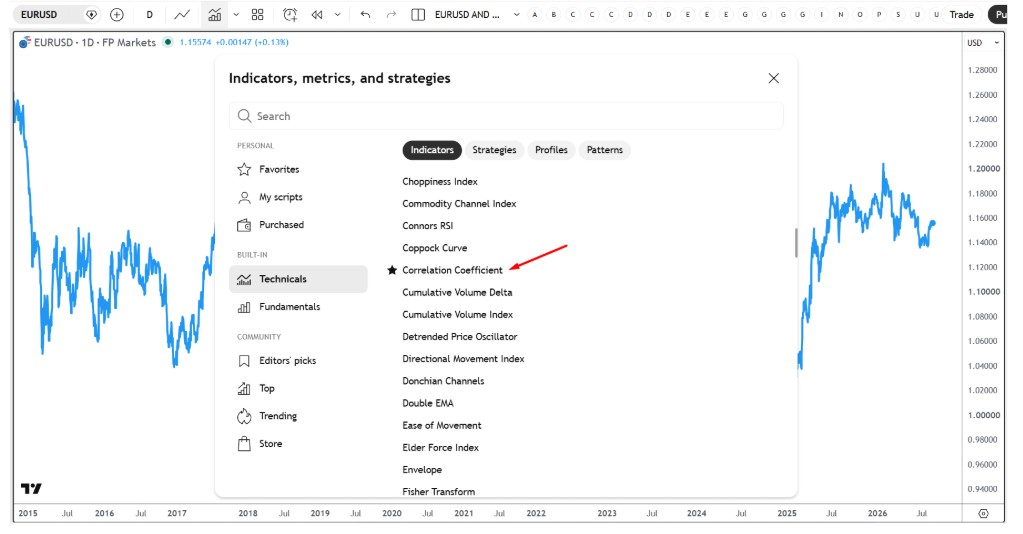Add the Donchian Channels indicator
Screen dimensions: 1023x534
(443, 381)
